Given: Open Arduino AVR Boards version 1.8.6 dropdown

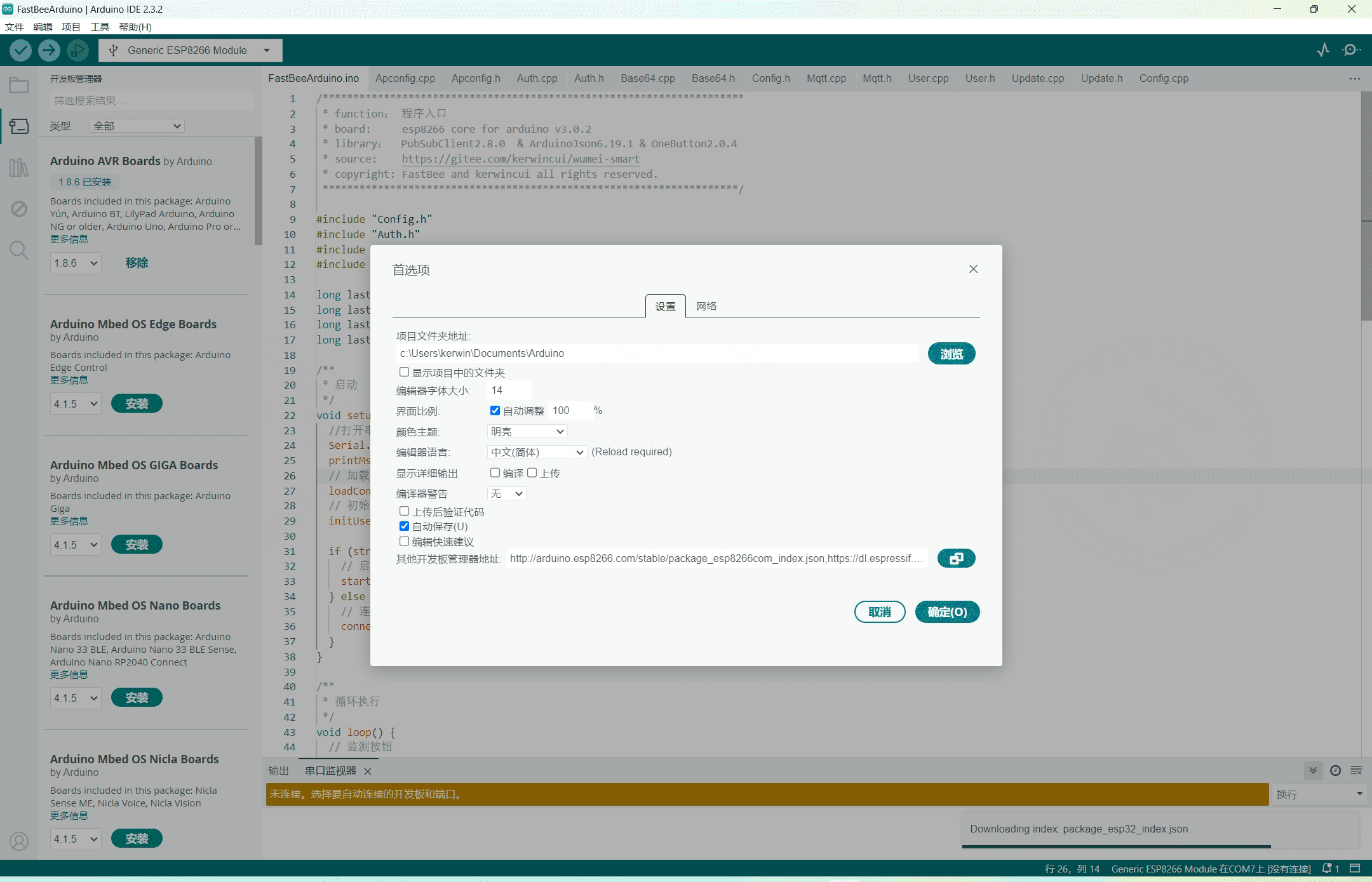Looking at the screenshot, I should point(76,263).
